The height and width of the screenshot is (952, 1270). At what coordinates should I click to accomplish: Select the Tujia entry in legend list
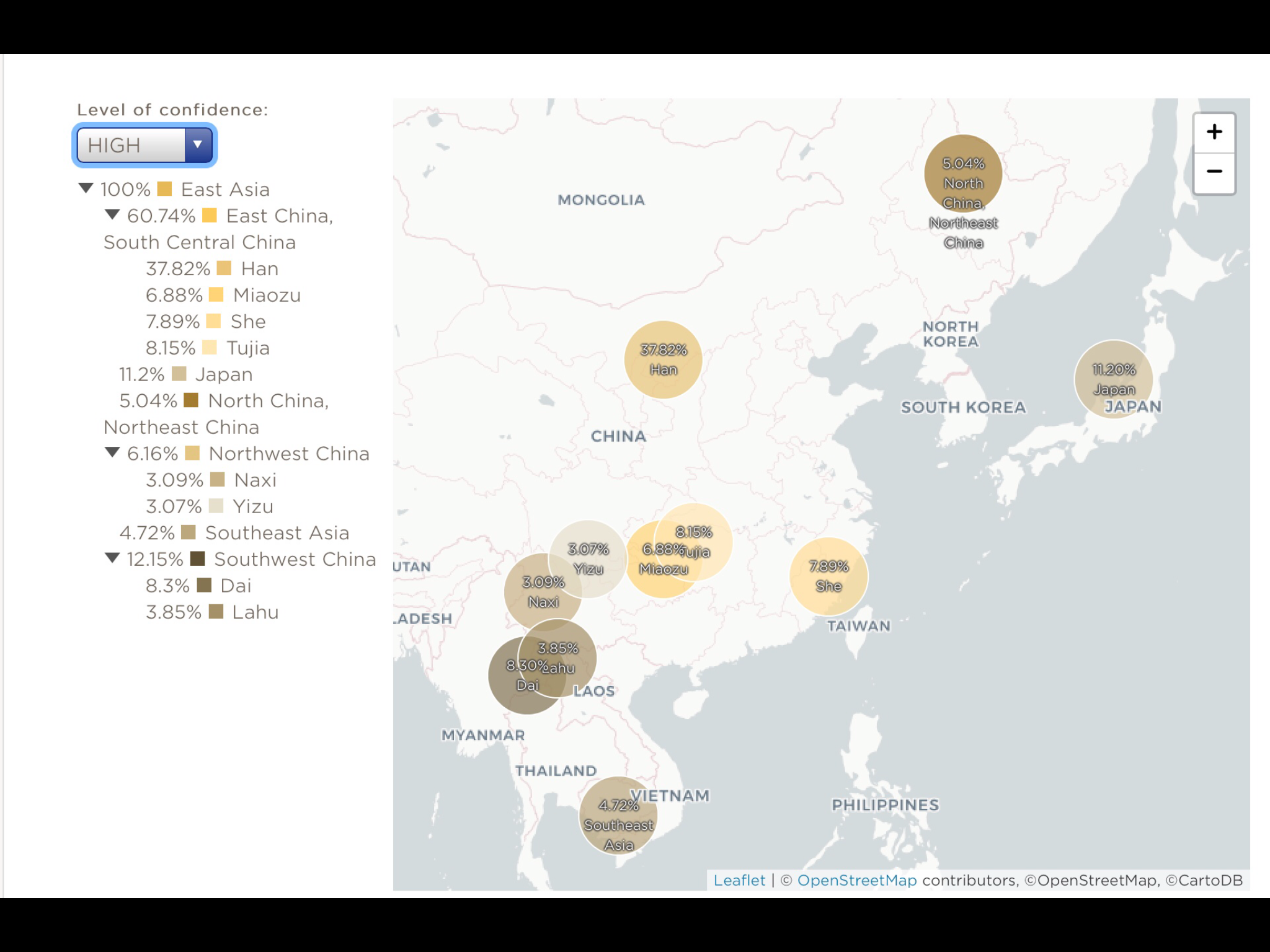click(247, 348)
